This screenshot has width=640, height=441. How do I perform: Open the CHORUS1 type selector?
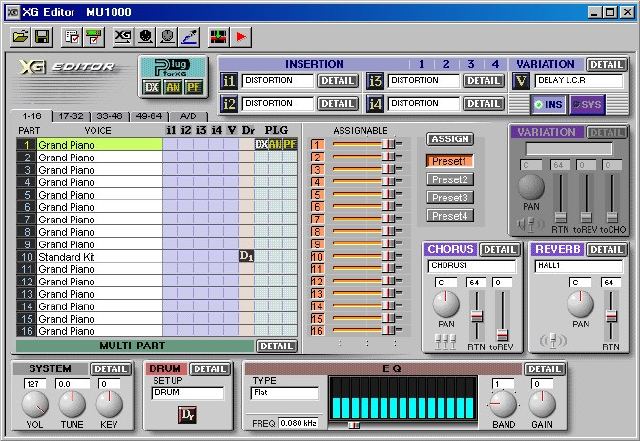point(472,266)
